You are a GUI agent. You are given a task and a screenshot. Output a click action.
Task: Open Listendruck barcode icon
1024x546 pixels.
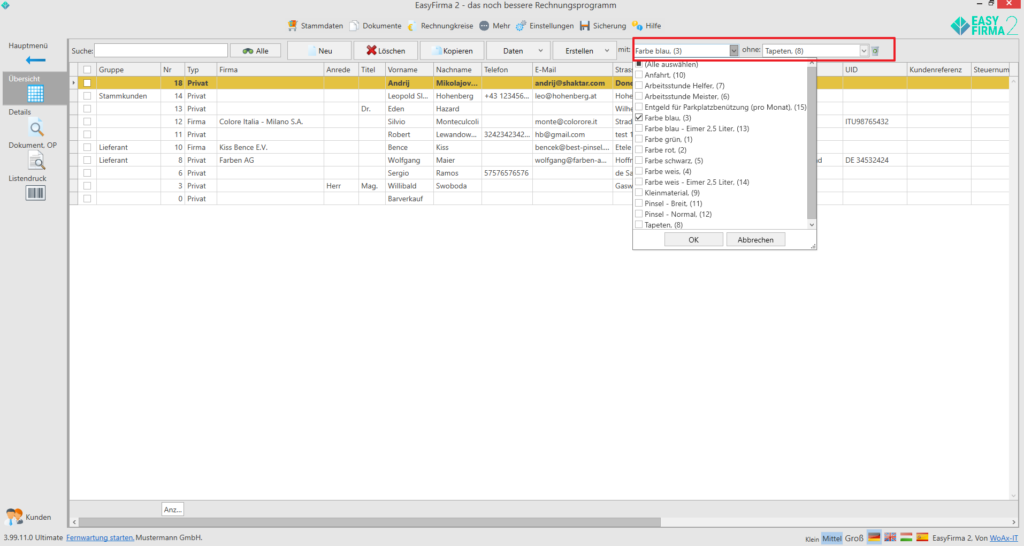pos(35,193)
